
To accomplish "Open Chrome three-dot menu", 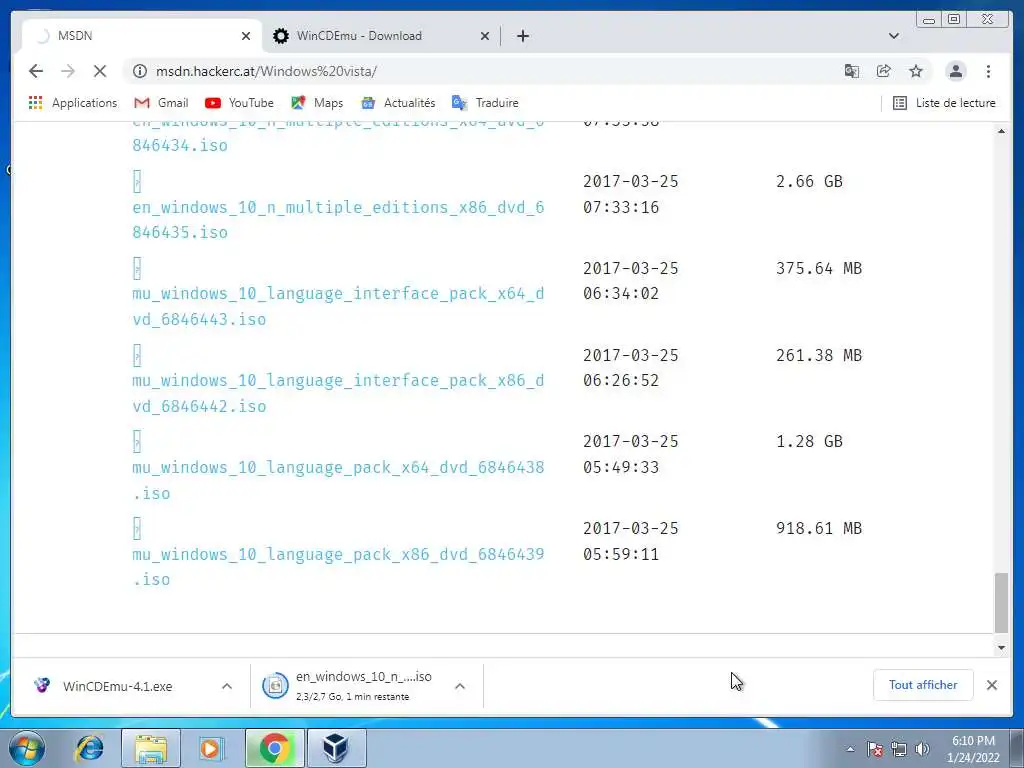I will coord(988,71).
